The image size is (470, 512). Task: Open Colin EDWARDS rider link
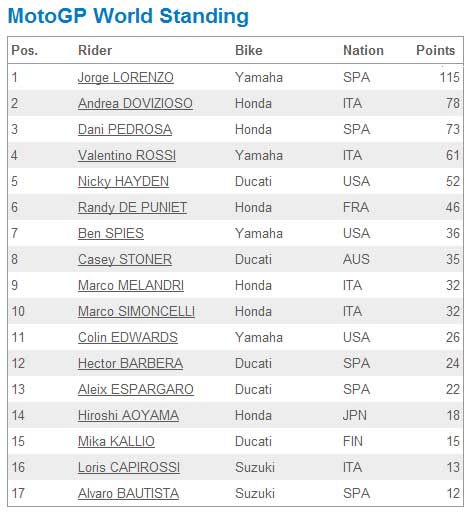click(128, 337)
